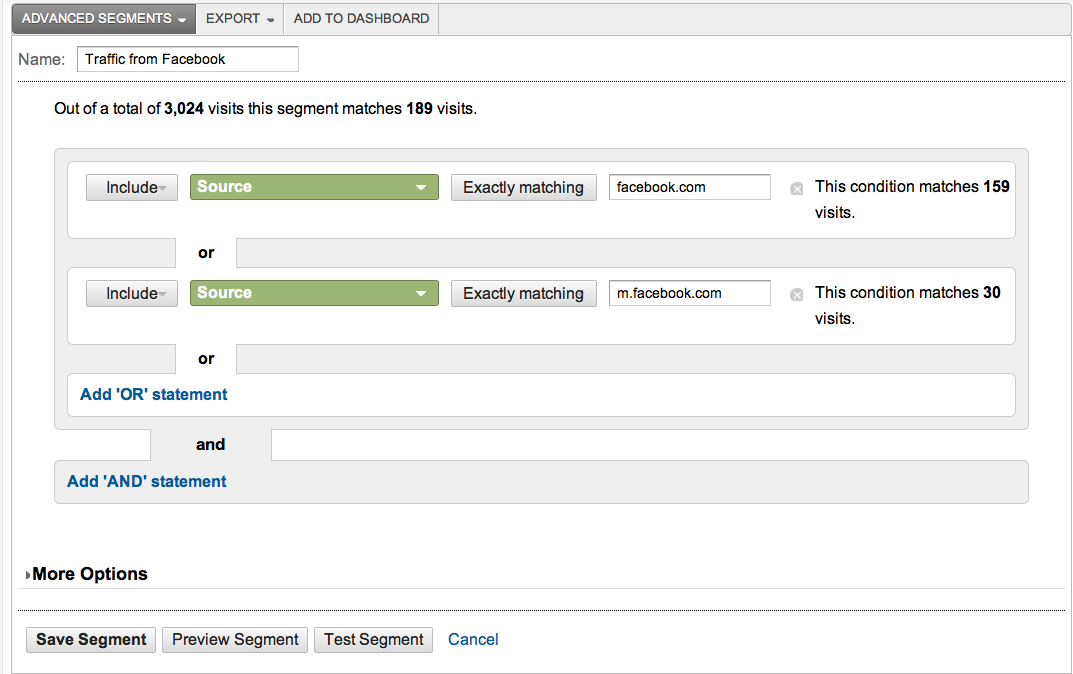Expand More Options section
Screen dimensions: 1073x674
[x=86, y=573]
